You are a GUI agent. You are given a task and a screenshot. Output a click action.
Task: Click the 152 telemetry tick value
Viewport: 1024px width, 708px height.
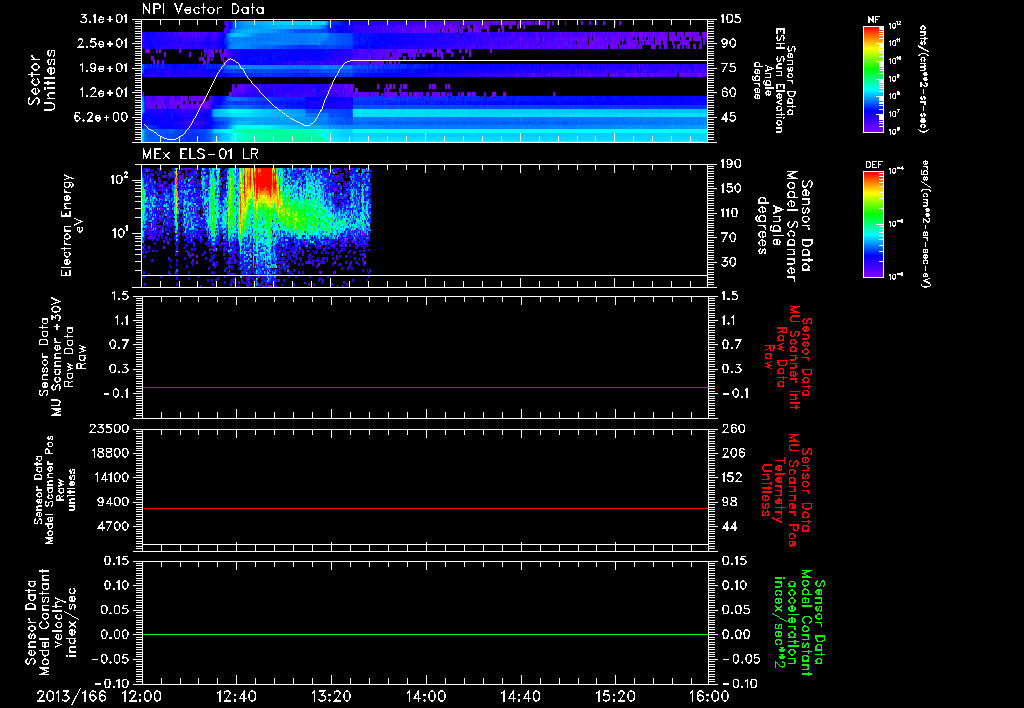point(732,477)
